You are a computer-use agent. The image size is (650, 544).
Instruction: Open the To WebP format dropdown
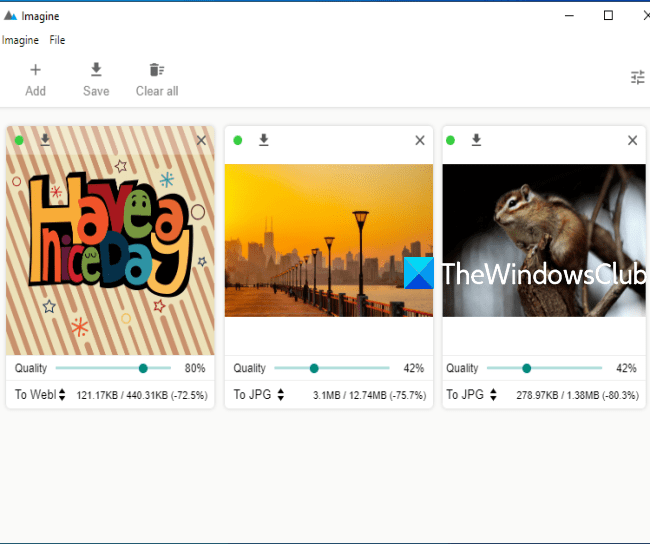click(x=40, y=394)
